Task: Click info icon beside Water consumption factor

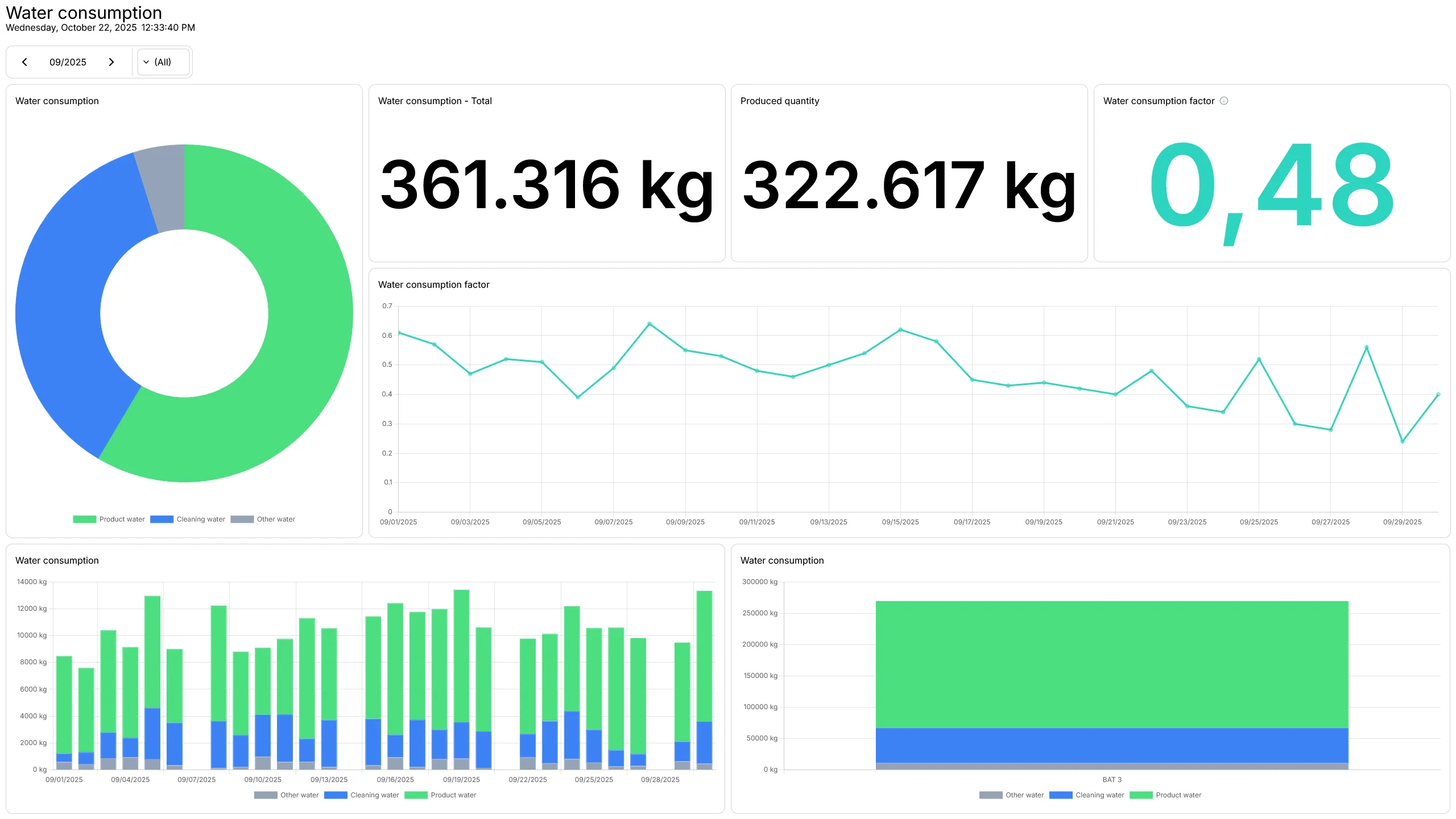Action: (1224, 101)
